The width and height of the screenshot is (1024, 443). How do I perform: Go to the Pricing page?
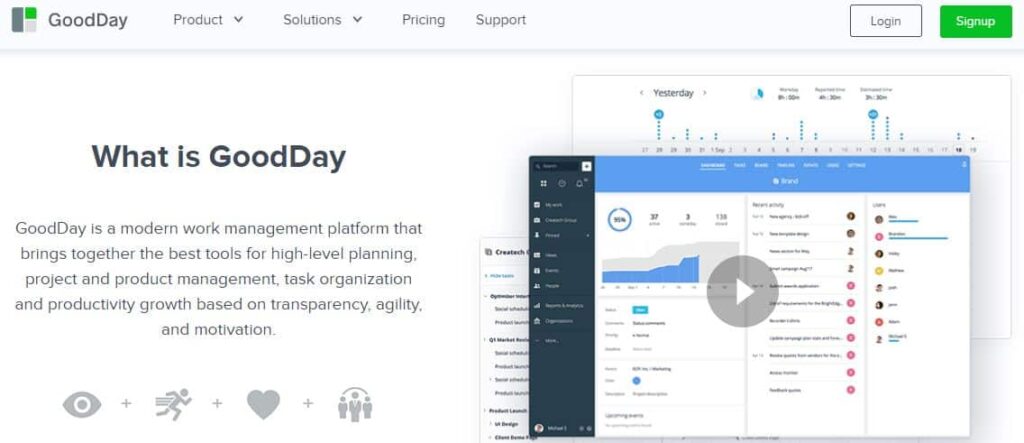[423, 20]
